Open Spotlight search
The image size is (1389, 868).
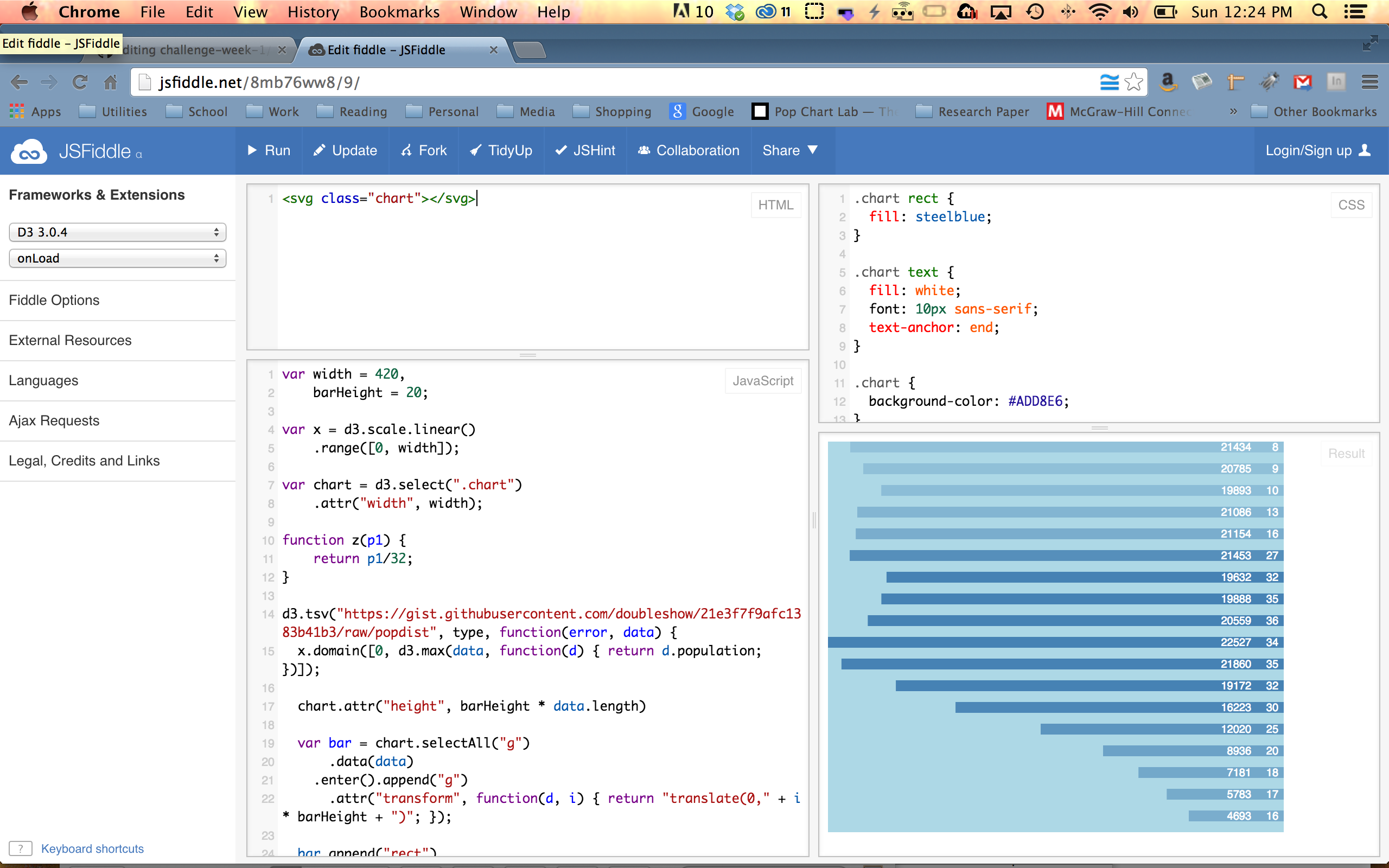[x=1320, y=11]
